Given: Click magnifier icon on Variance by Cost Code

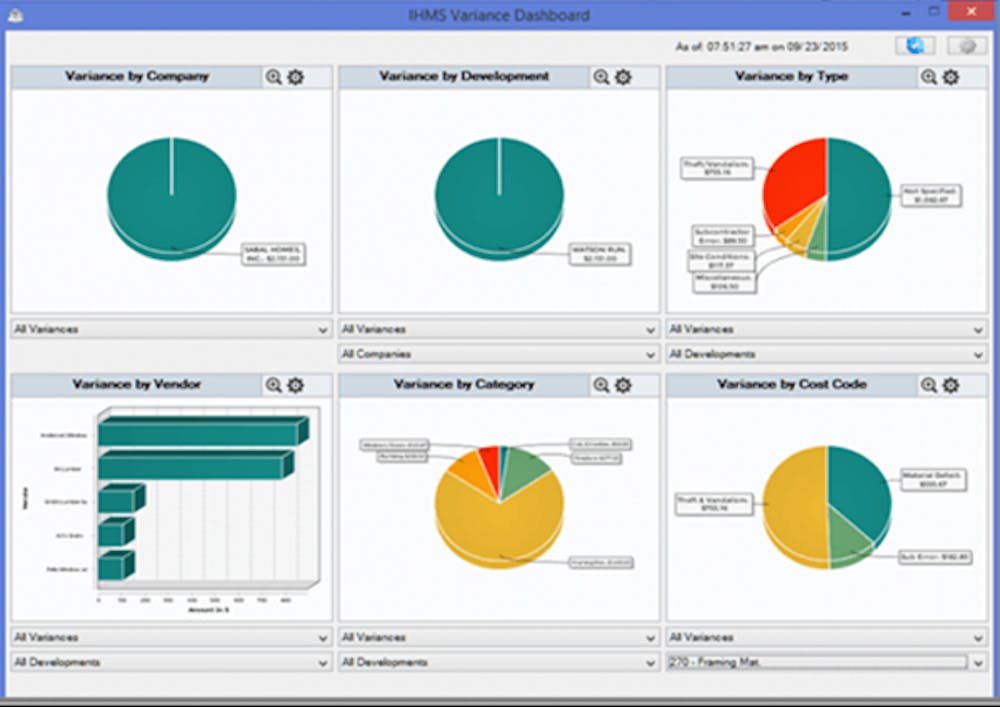Looking at the screenshot, I should click(929, 385).
